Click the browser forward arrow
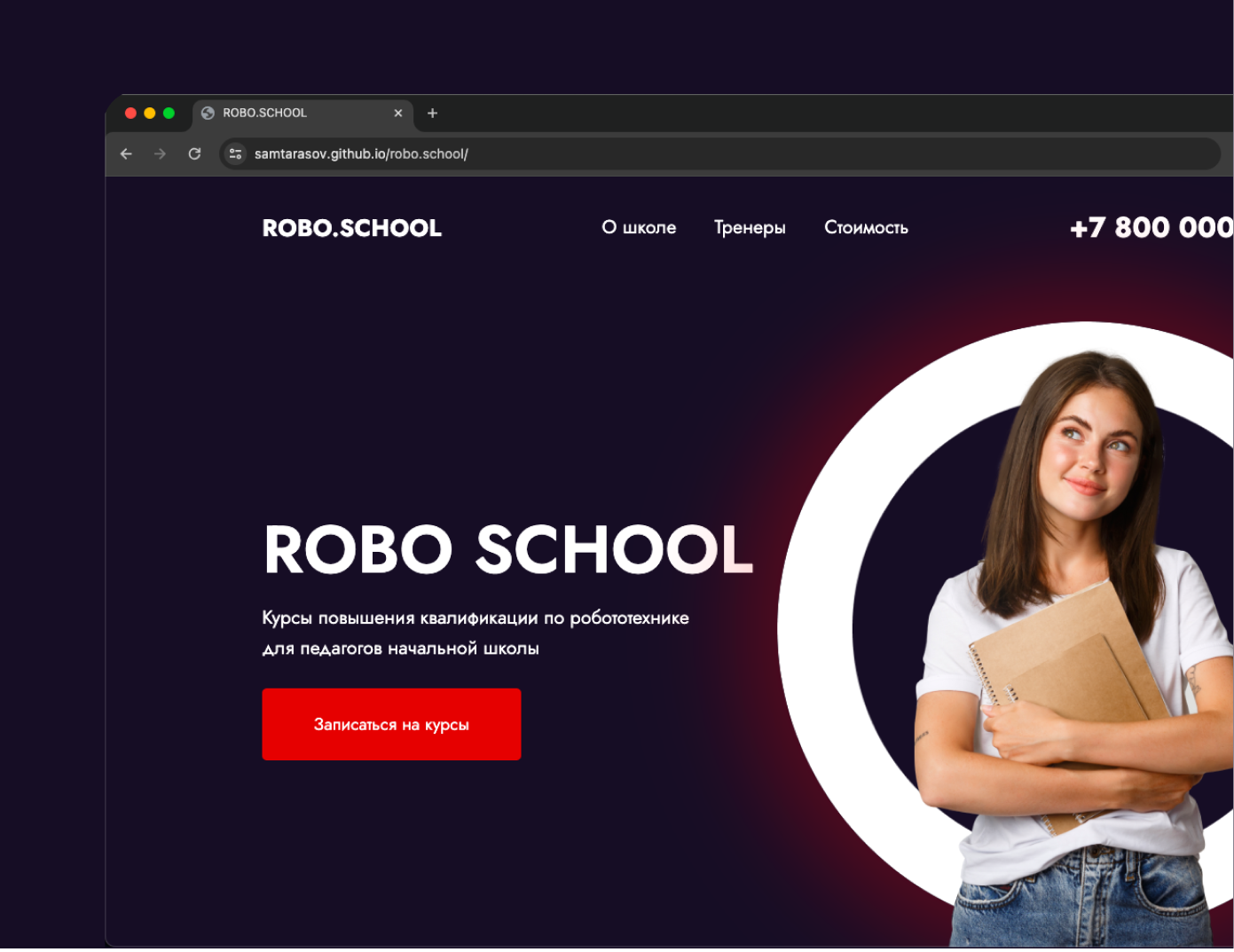 (160, 153)
